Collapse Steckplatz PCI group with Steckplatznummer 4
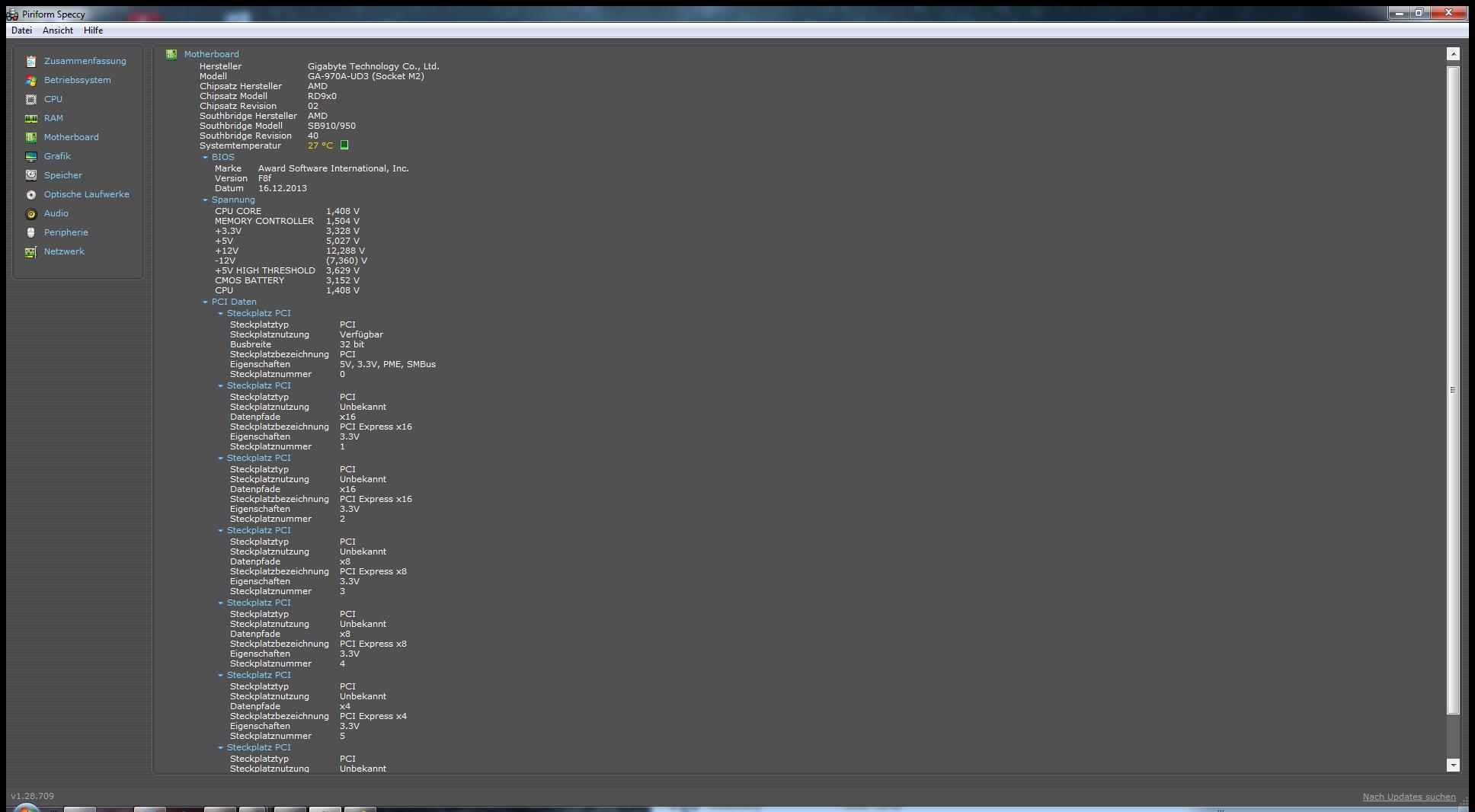The height and width of the screenshot is (812, 1475). coord(221,603)
